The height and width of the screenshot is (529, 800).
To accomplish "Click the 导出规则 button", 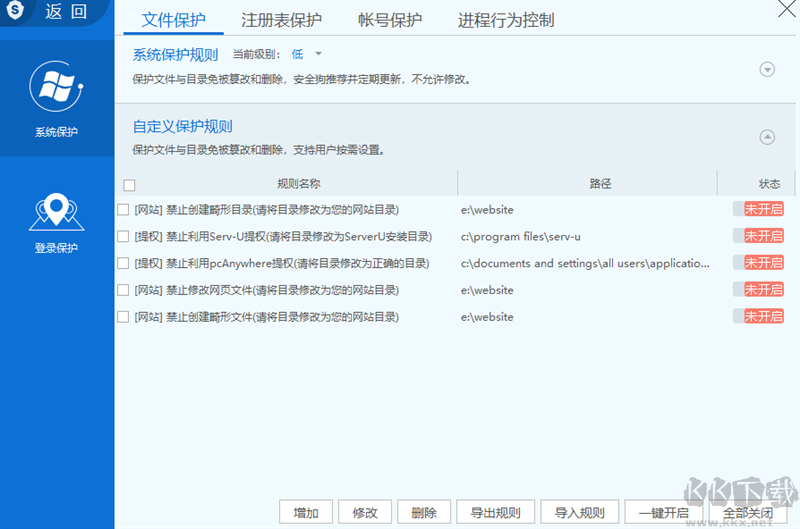I will click(495, 512).
